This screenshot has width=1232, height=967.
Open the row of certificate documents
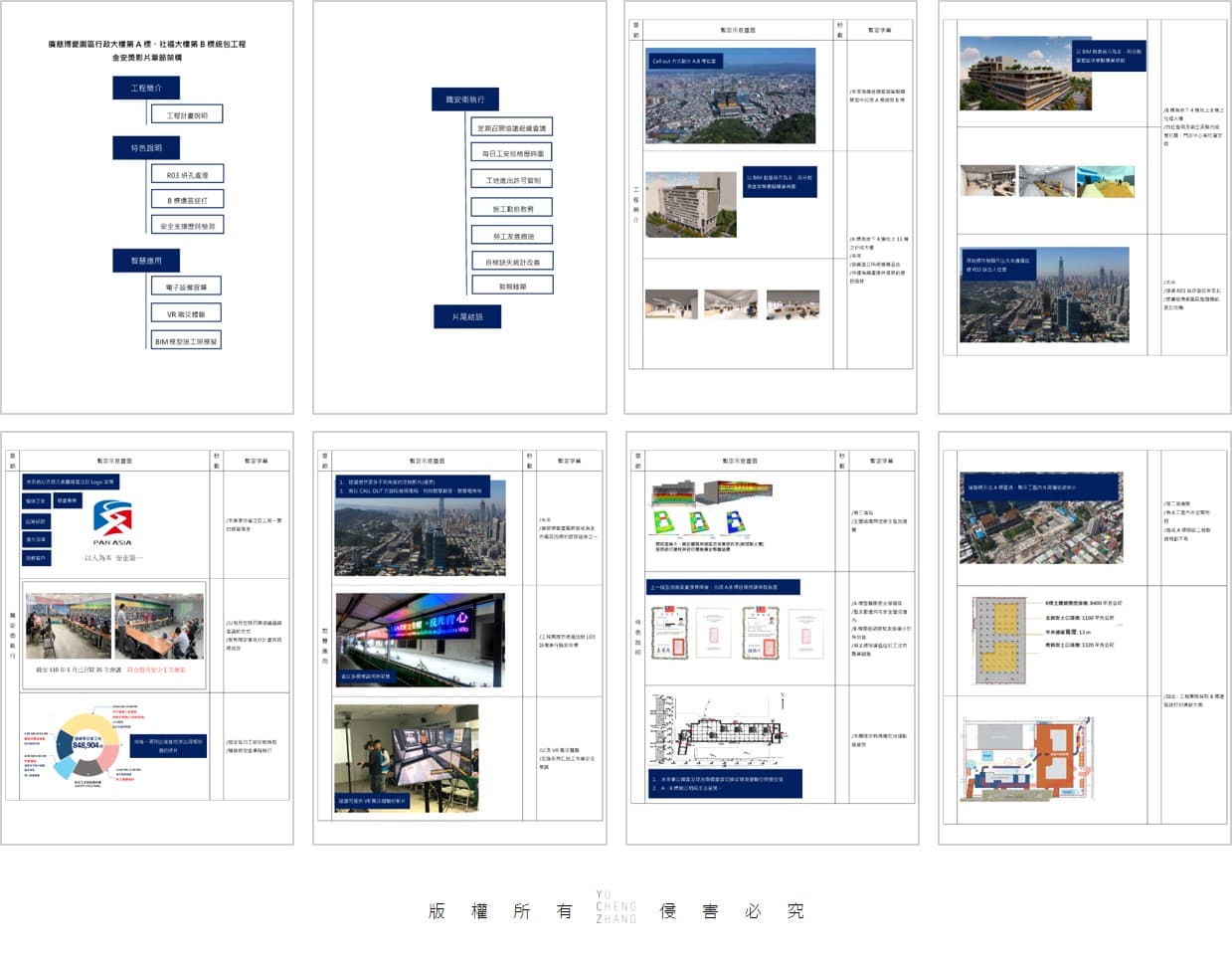[x=738, y=633]
